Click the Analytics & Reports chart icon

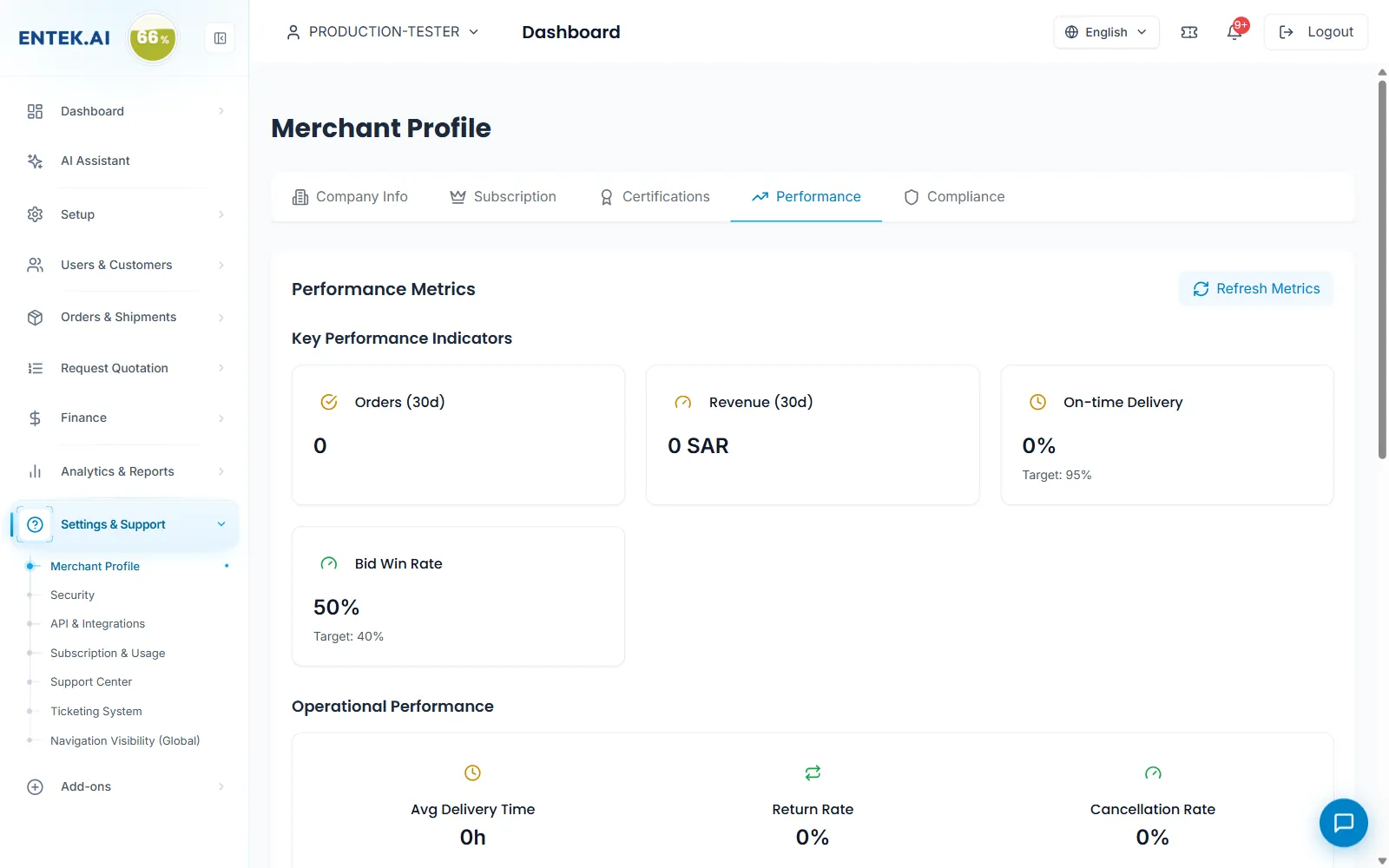pyautogui.click(x=35, y=471)
